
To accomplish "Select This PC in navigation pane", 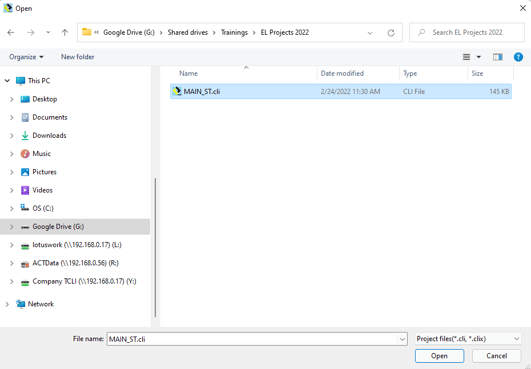I will tap(39, 81).
